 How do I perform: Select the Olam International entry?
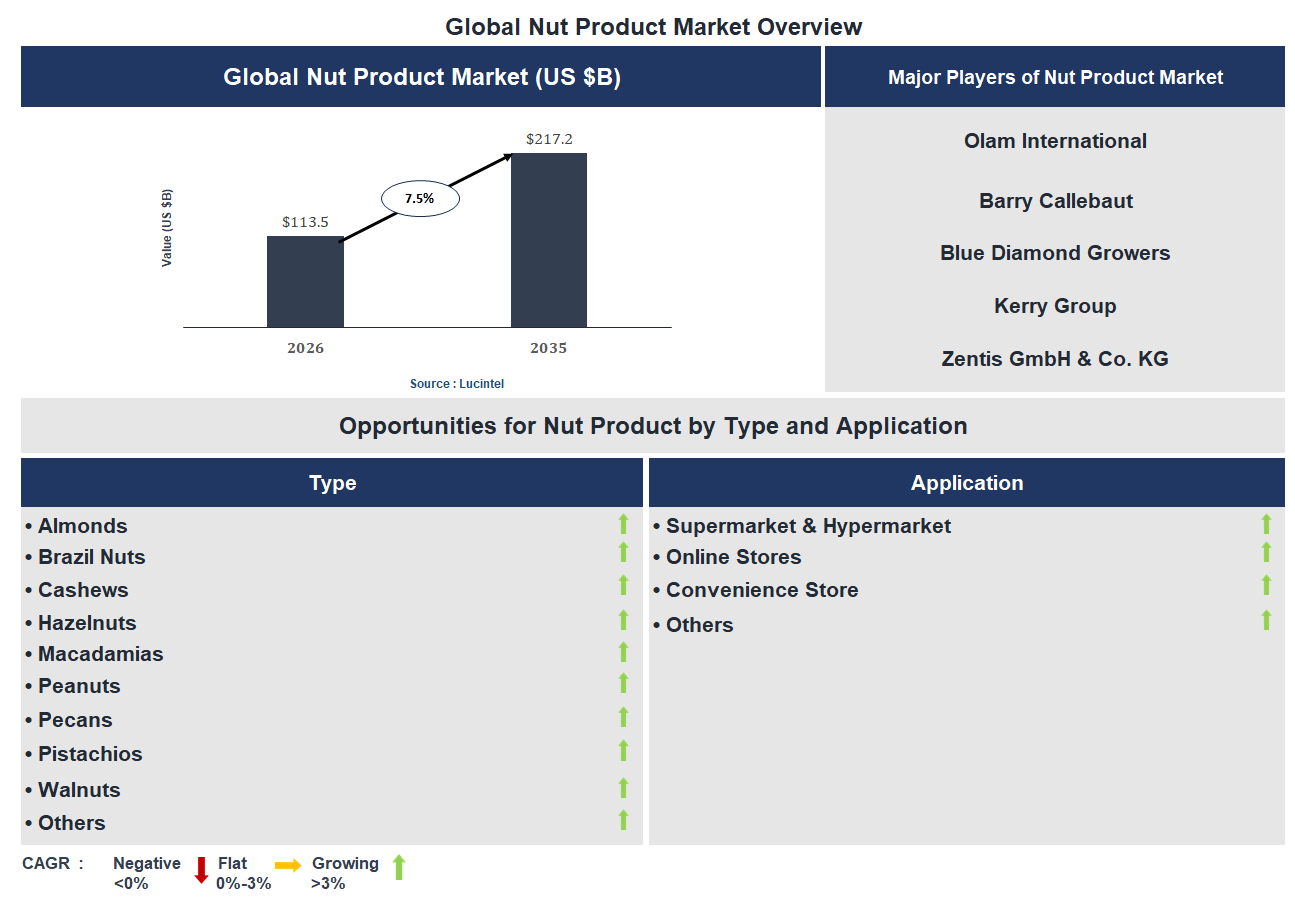[1054, 141]
